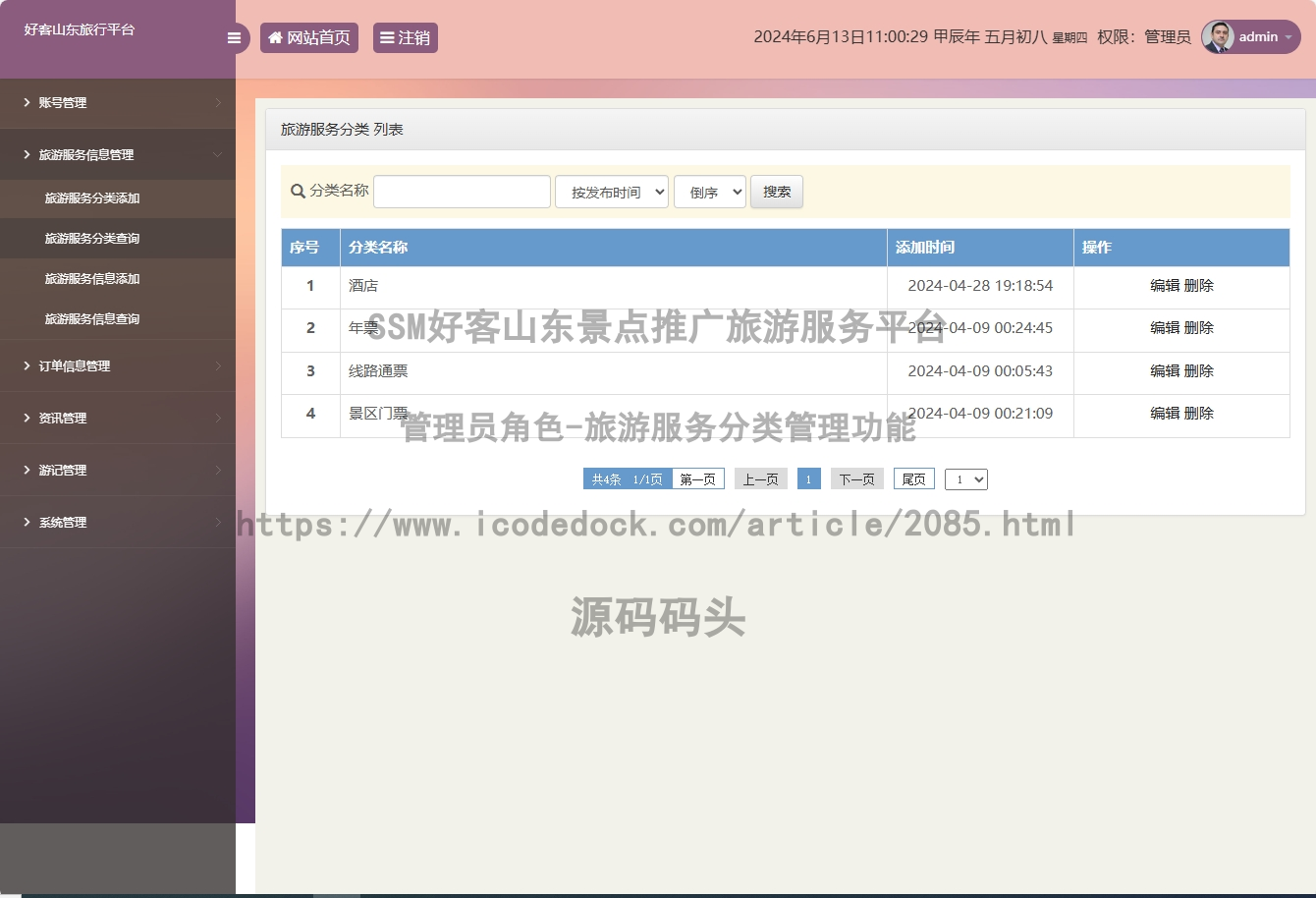Expand 资讯管理 menu
This screenshot has width=1316, height=898.
(x=118, y=419)
